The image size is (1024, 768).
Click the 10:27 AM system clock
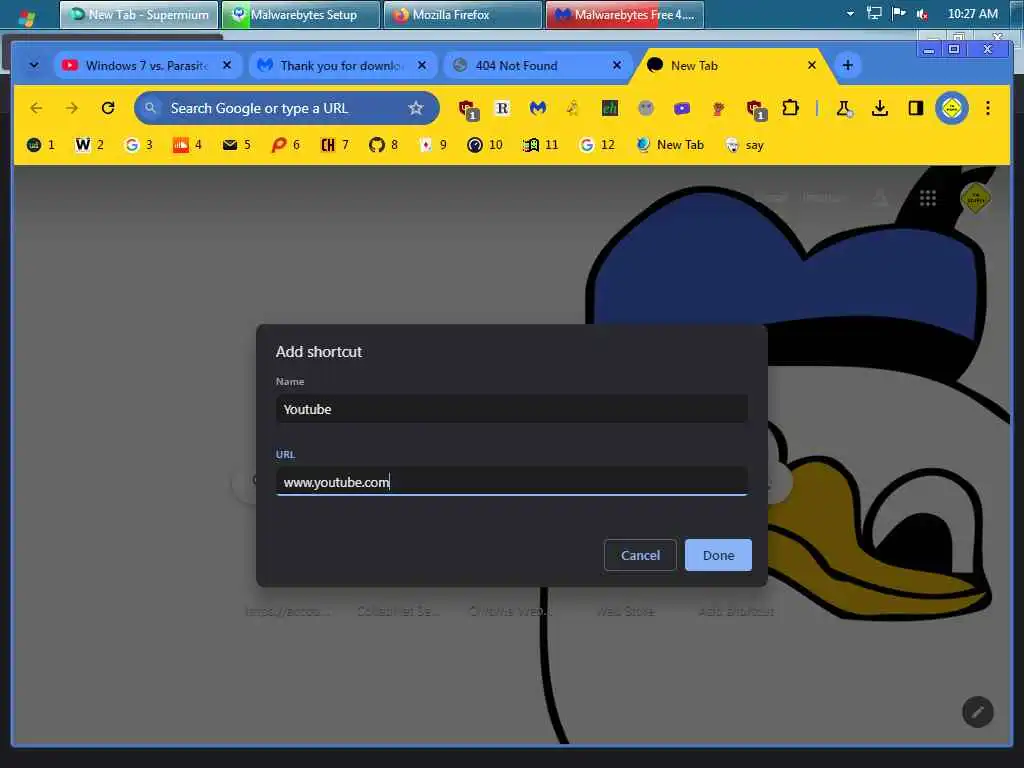click(972, 14)
